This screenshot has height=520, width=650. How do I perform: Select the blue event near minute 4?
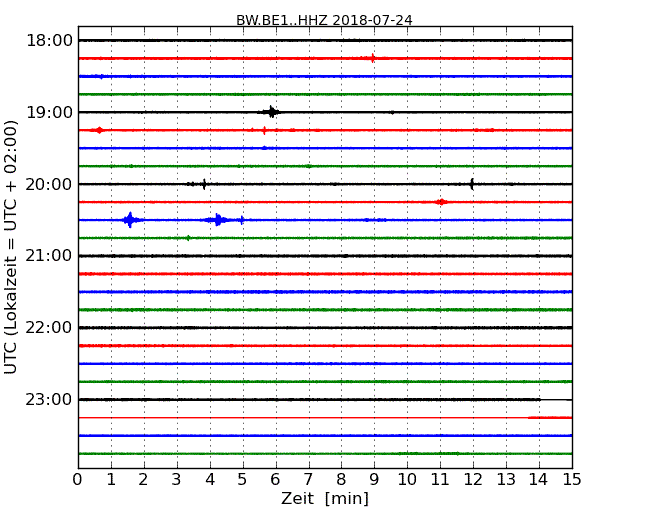click(x=218, y=220)
